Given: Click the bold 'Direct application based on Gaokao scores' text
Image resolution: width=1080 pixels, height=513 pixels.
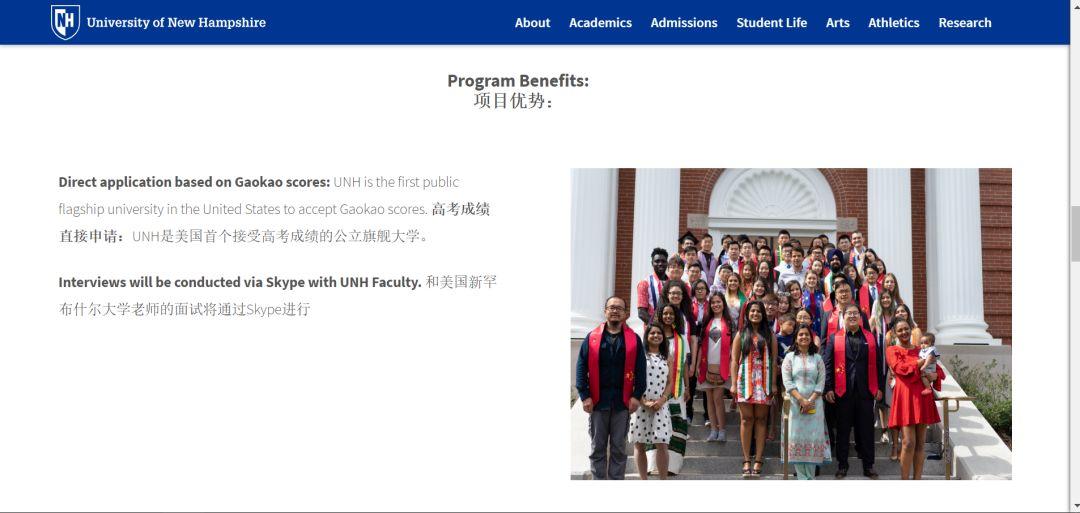Looking at the screenshot, I should tap(194, 182).
